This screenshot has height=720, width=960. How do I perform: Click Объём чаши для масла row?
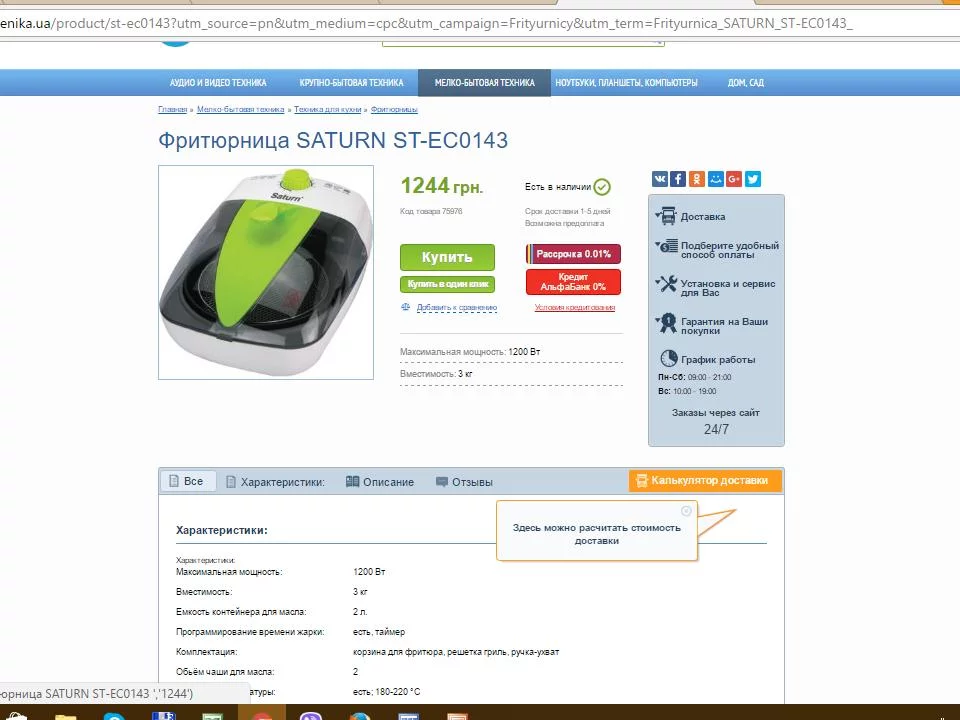tap(267, 672)
